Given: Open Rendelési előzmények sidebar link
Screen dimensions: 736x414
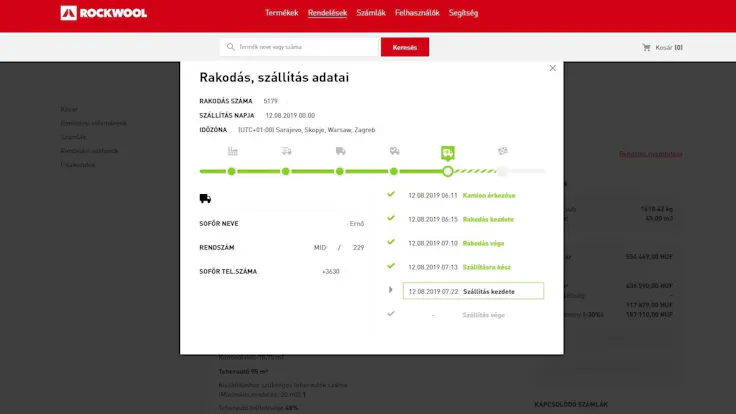Looking at the screenshot, I should pos(93,123).
